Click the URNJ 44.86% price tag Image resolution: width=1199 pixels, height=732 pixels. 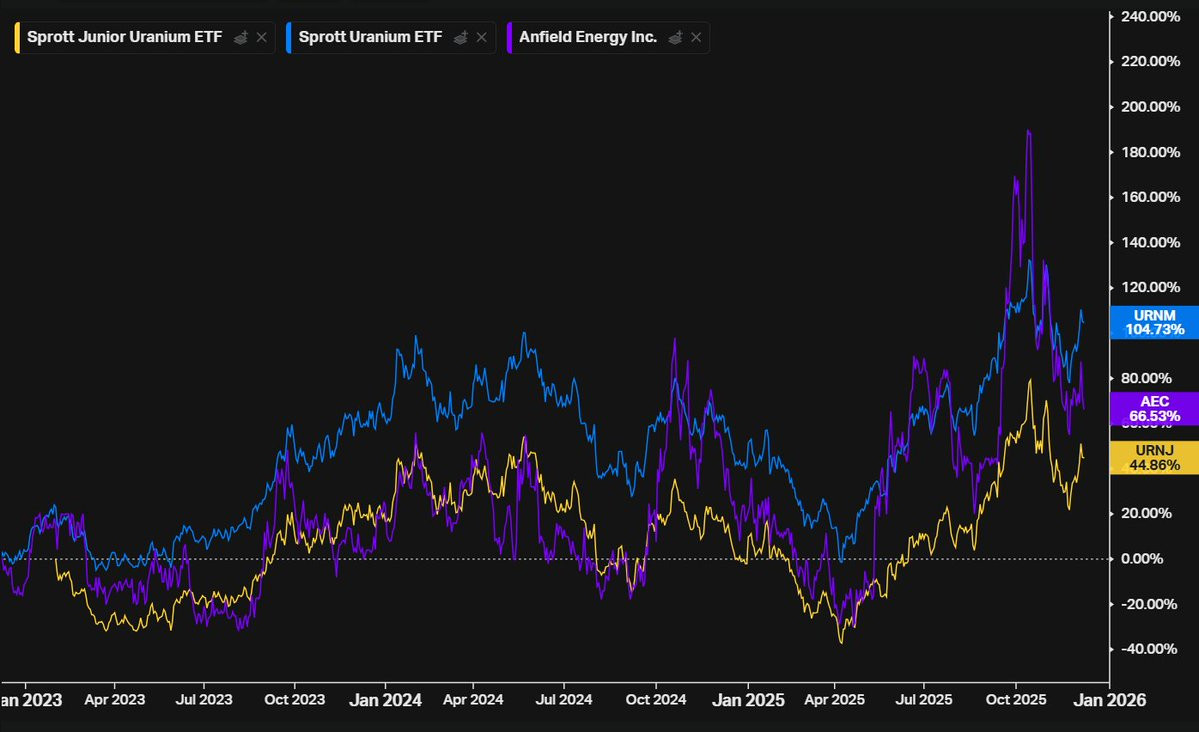click(x=1154, y=457)
